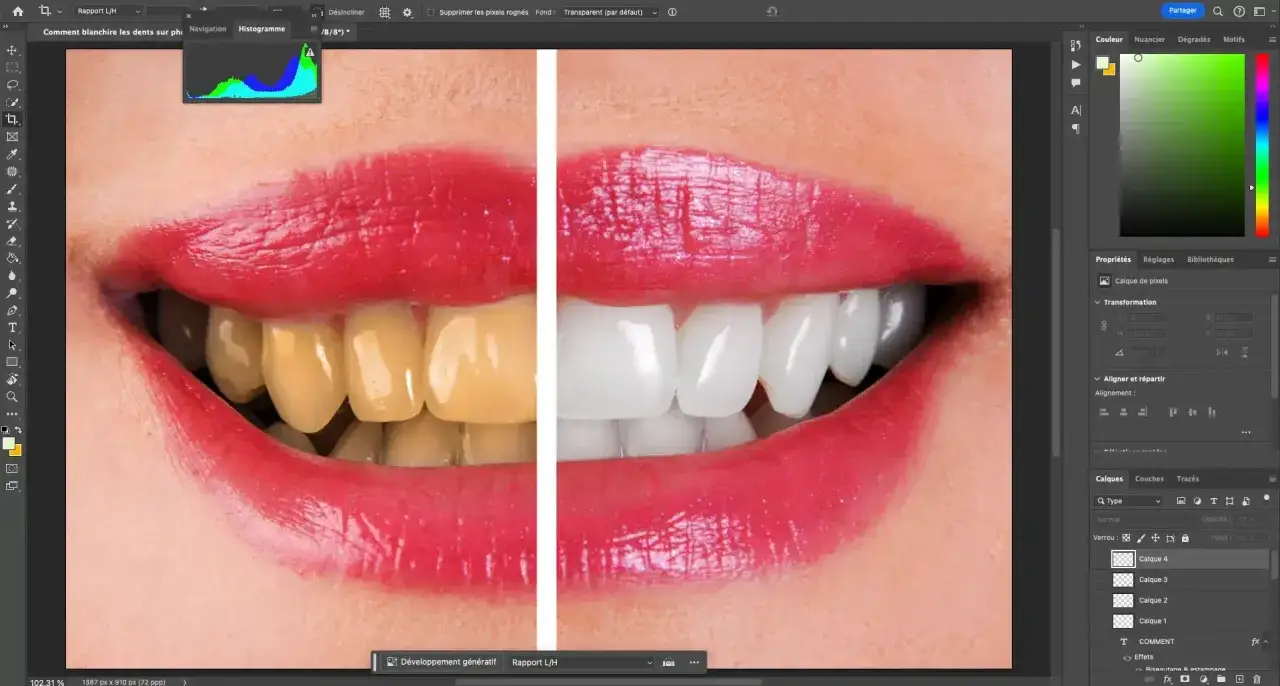Collapse the Transformation section

pyautogui.click(x=1097, y=302)
